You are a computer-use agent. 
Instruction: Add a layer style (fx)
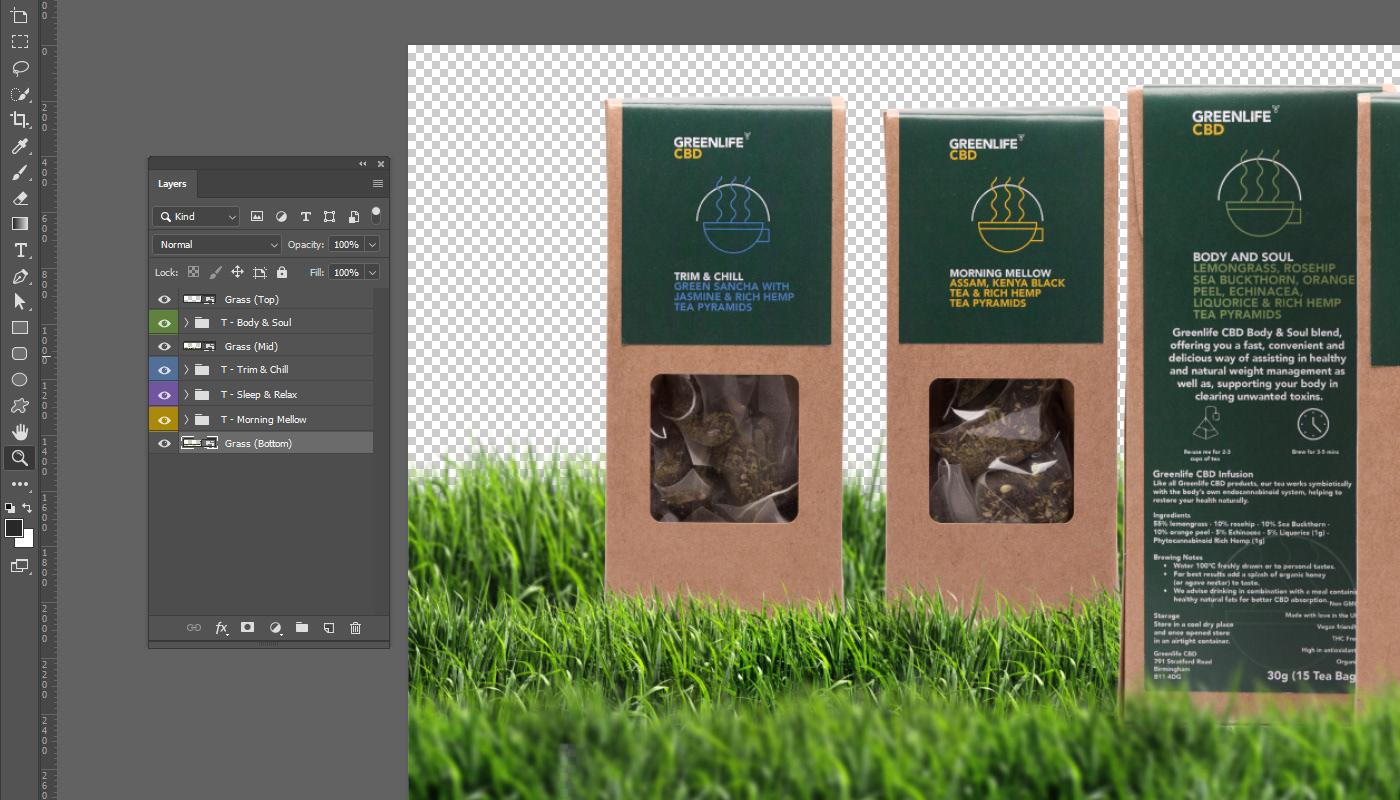[221, 628]
